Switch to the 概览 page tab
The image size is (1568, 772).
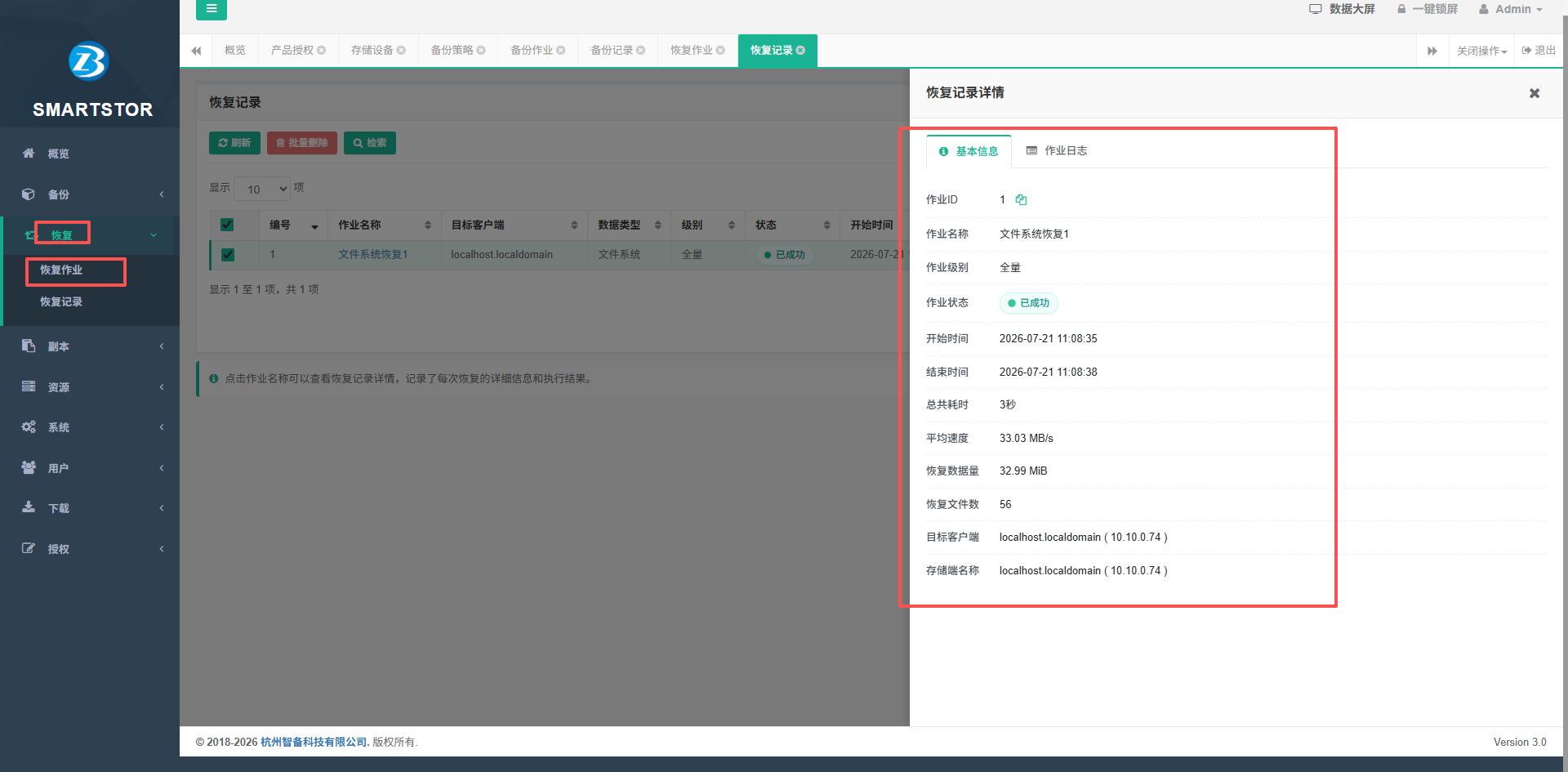(x=235, y=51)
